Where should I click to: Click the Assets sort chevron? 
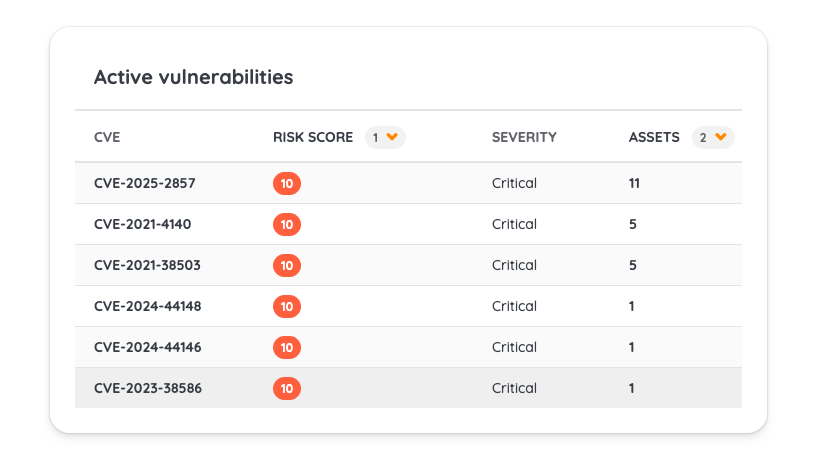pyautogui.click(x=720, y=137)
